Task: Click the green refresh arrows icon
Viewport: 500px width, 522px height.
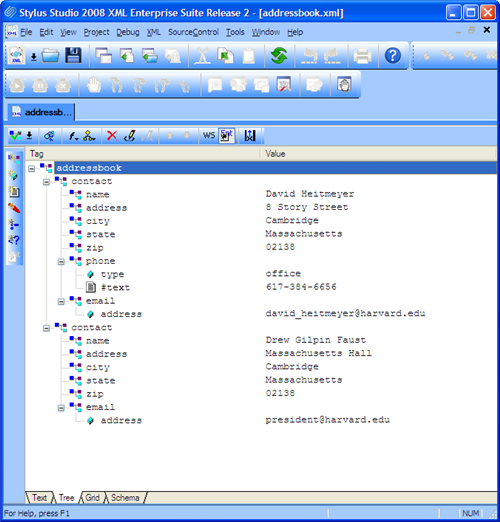Action: click(x=279, y=56)
